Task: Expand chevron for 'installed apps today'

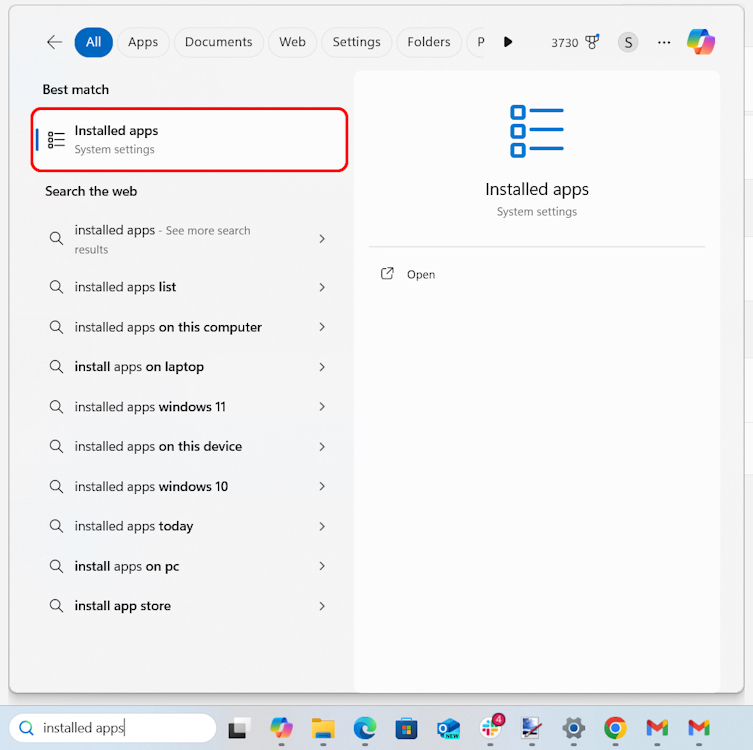Action: (322, 526)
